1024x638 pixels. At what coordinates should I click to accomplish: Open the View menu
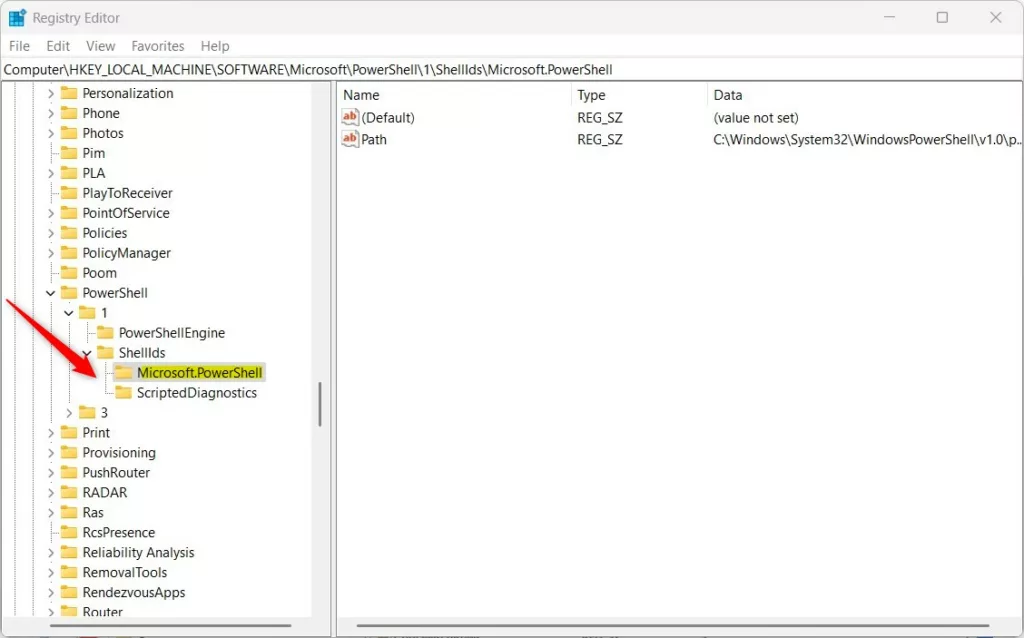[100, 45]
